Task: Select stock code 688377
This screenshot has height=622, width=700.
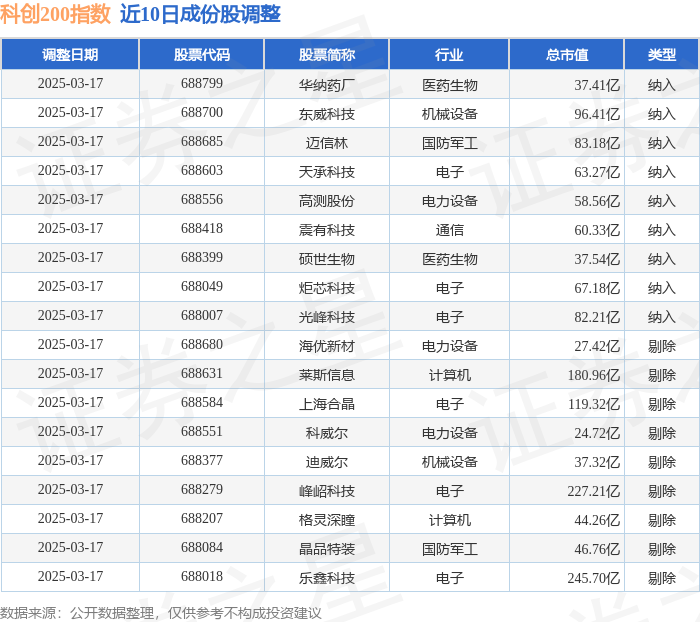Action: pyautogui.click(x=202, y=461)
